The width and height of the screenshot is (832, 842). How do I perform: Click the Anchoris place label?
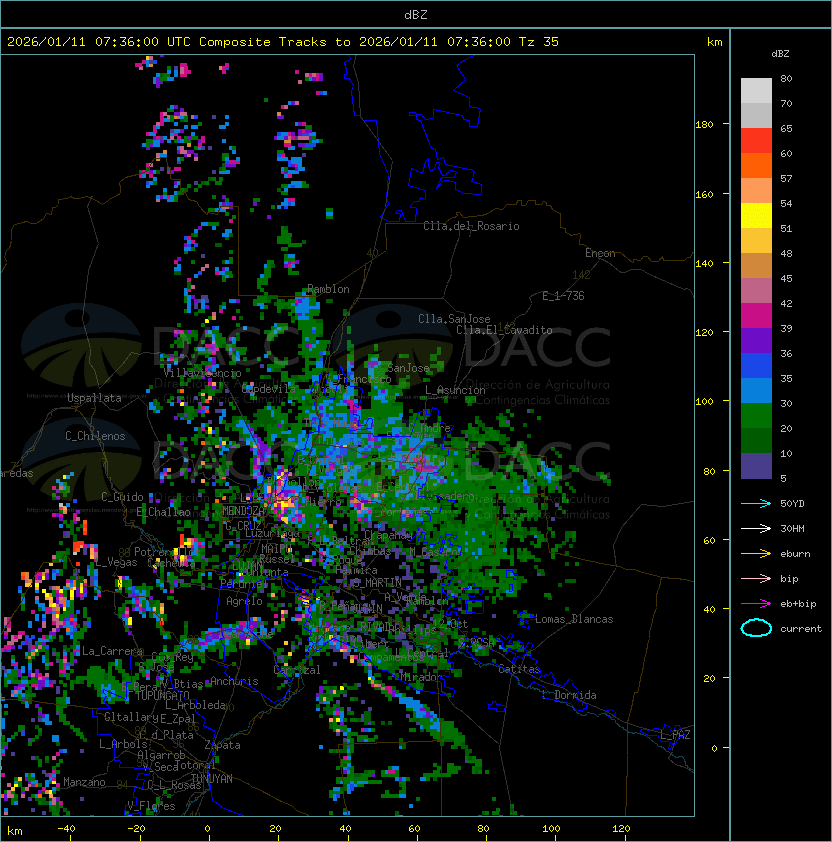[234, 681]
